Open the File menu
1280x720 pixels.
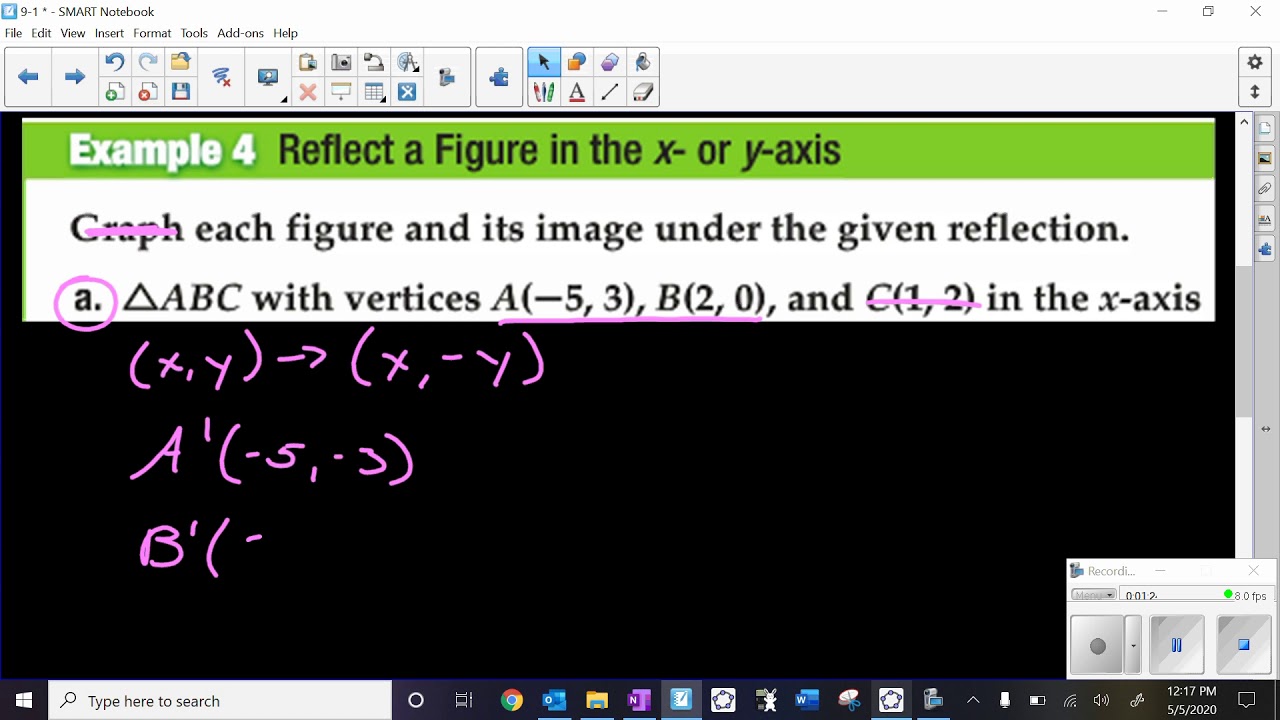[x=13, y=33]
